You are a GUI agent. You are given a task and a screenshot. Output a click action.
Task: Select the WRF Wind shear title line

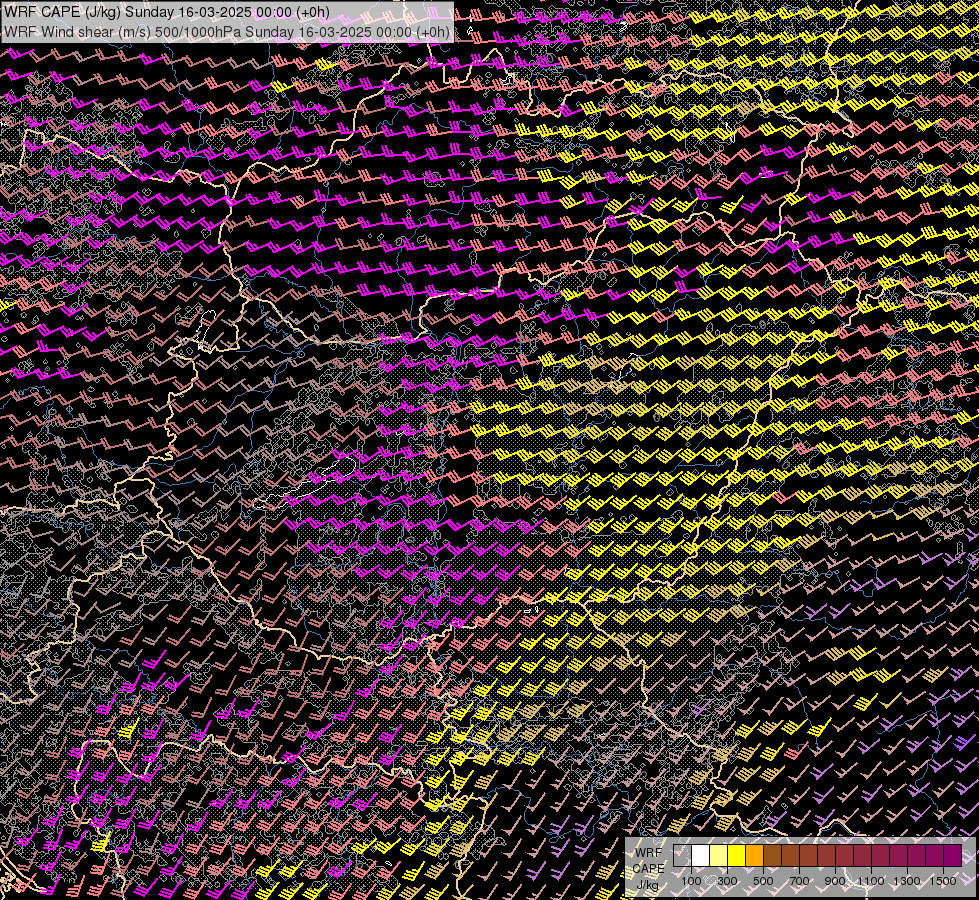(226, 32)
